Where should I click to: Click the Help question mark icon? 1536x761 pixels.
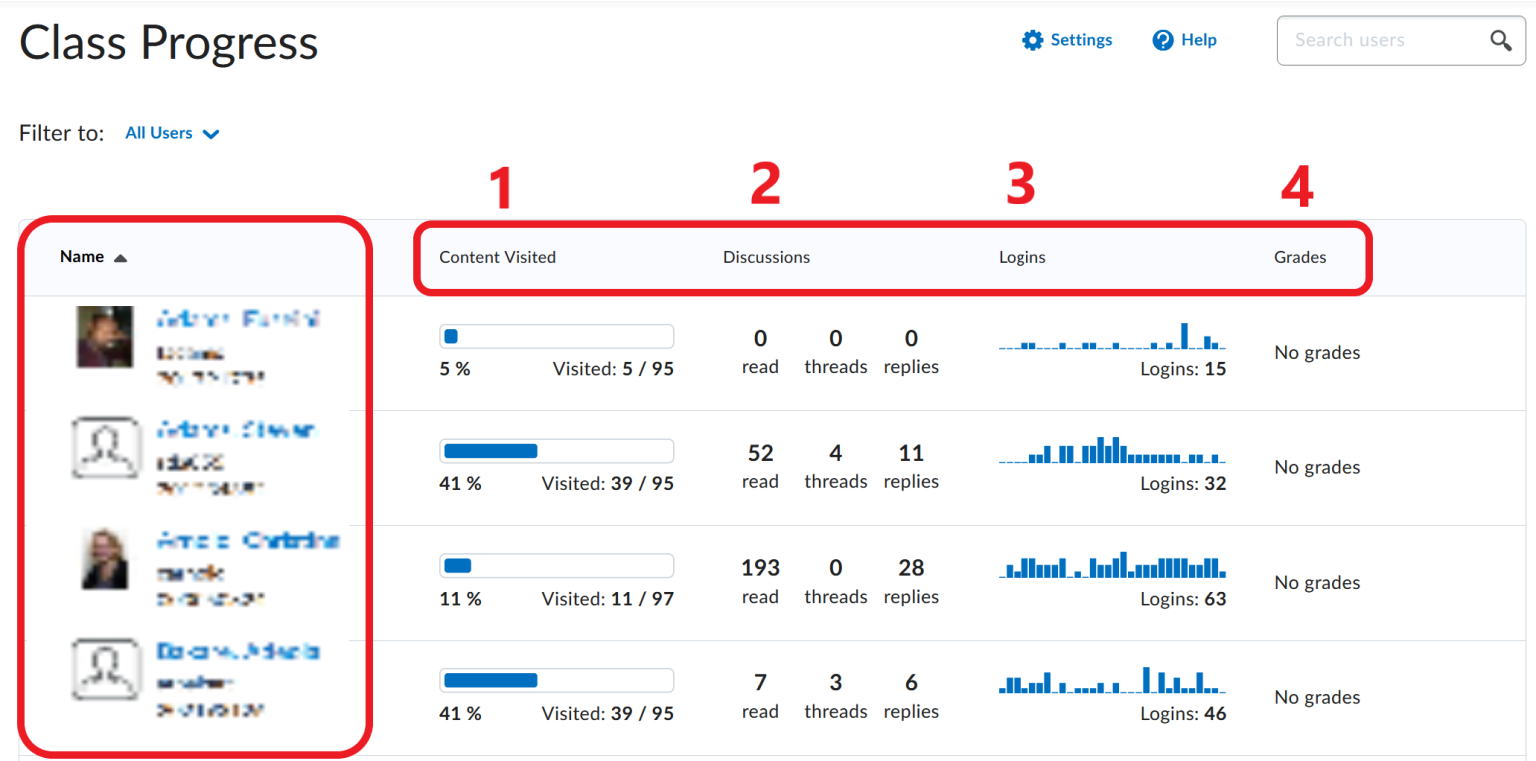coord(1161,40)
